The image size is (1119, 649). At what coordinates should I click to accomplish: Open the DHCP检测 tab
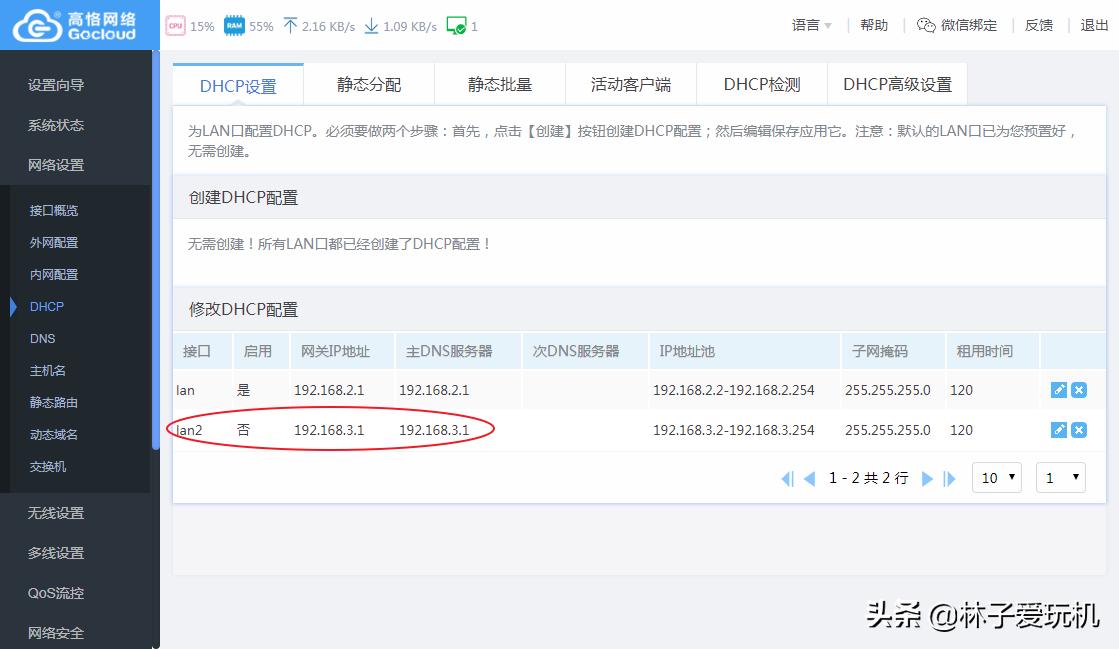pyautogui.click(x=761, y=85)
